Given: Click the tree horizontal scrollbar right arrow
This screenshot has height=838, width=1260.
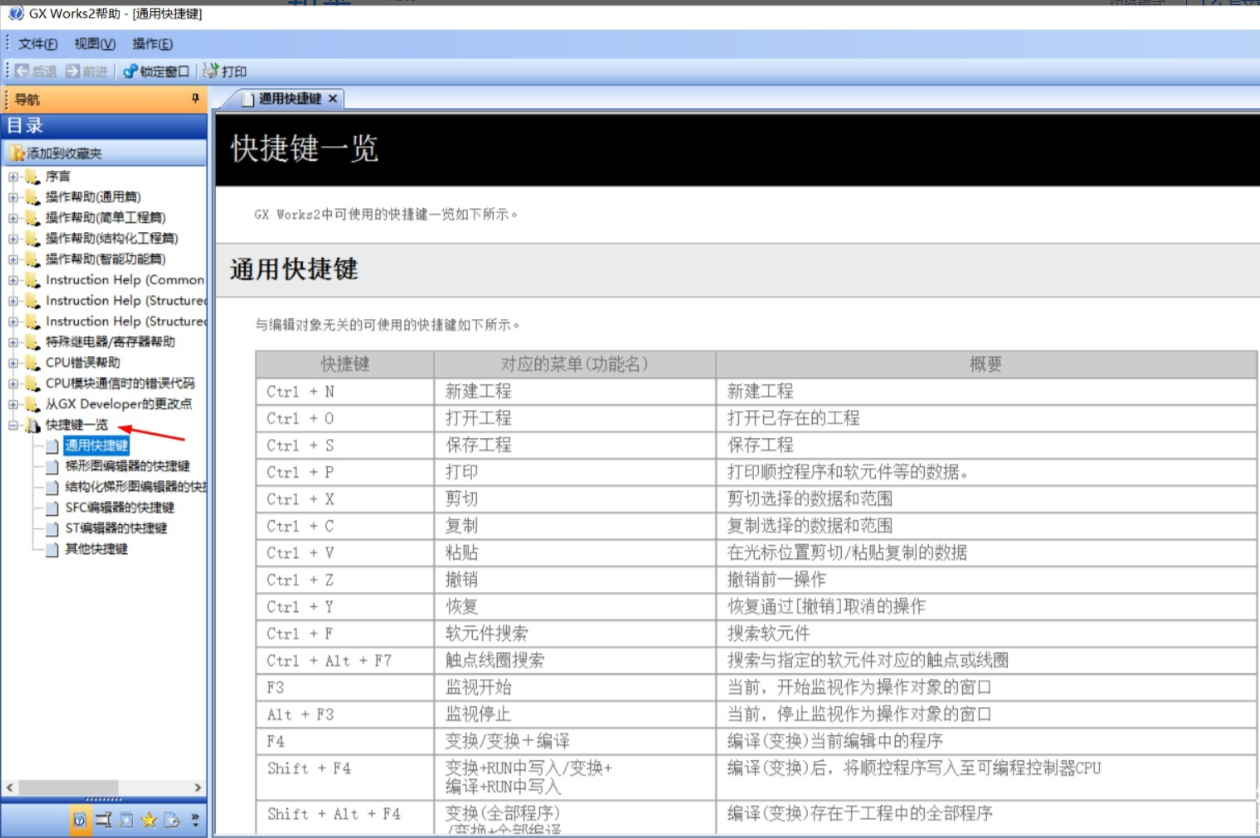Looking at the screenshot, I should pos(197,788).
